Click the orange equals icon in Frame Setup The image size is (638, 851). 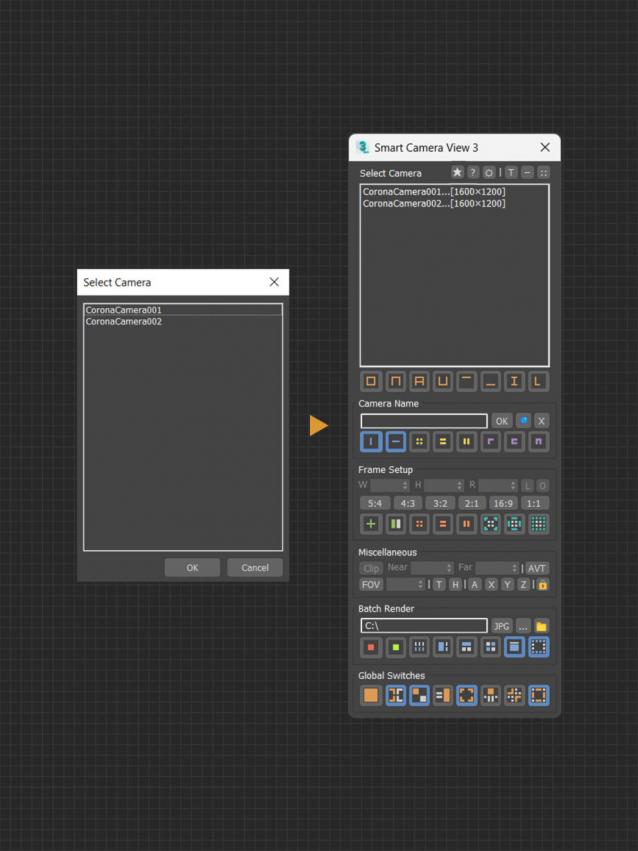pos(443,524)
